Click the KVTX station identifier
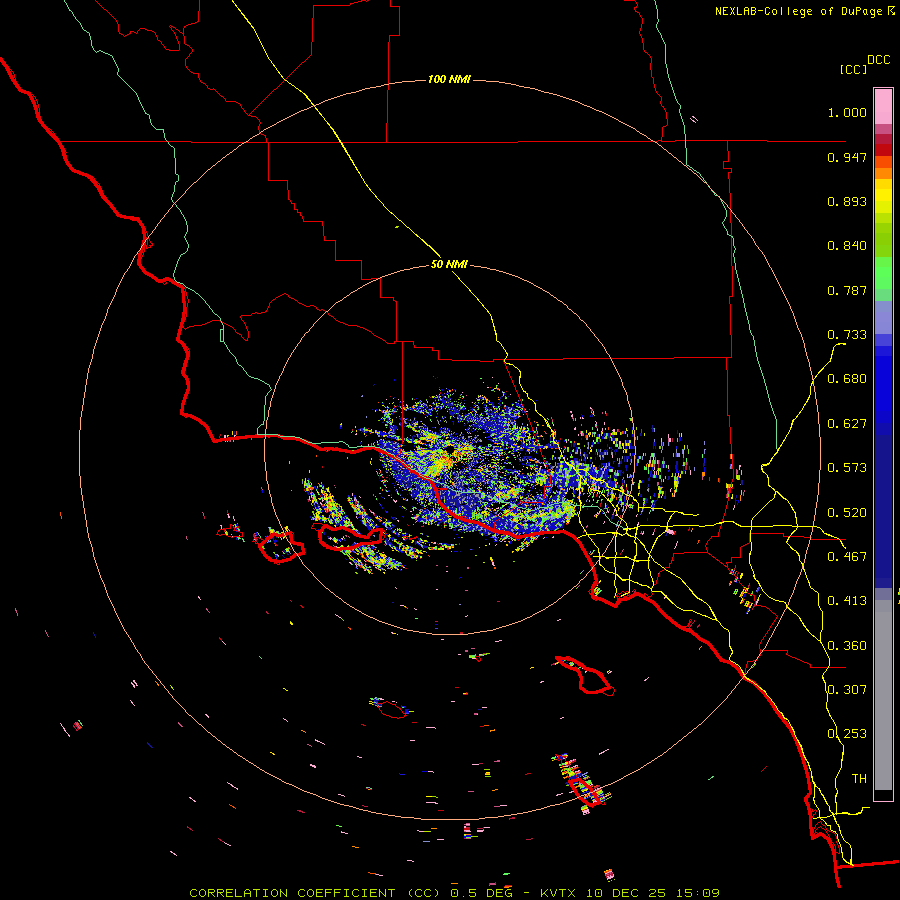The height and width of the screenshot is (900, 900). coord(557,893)
